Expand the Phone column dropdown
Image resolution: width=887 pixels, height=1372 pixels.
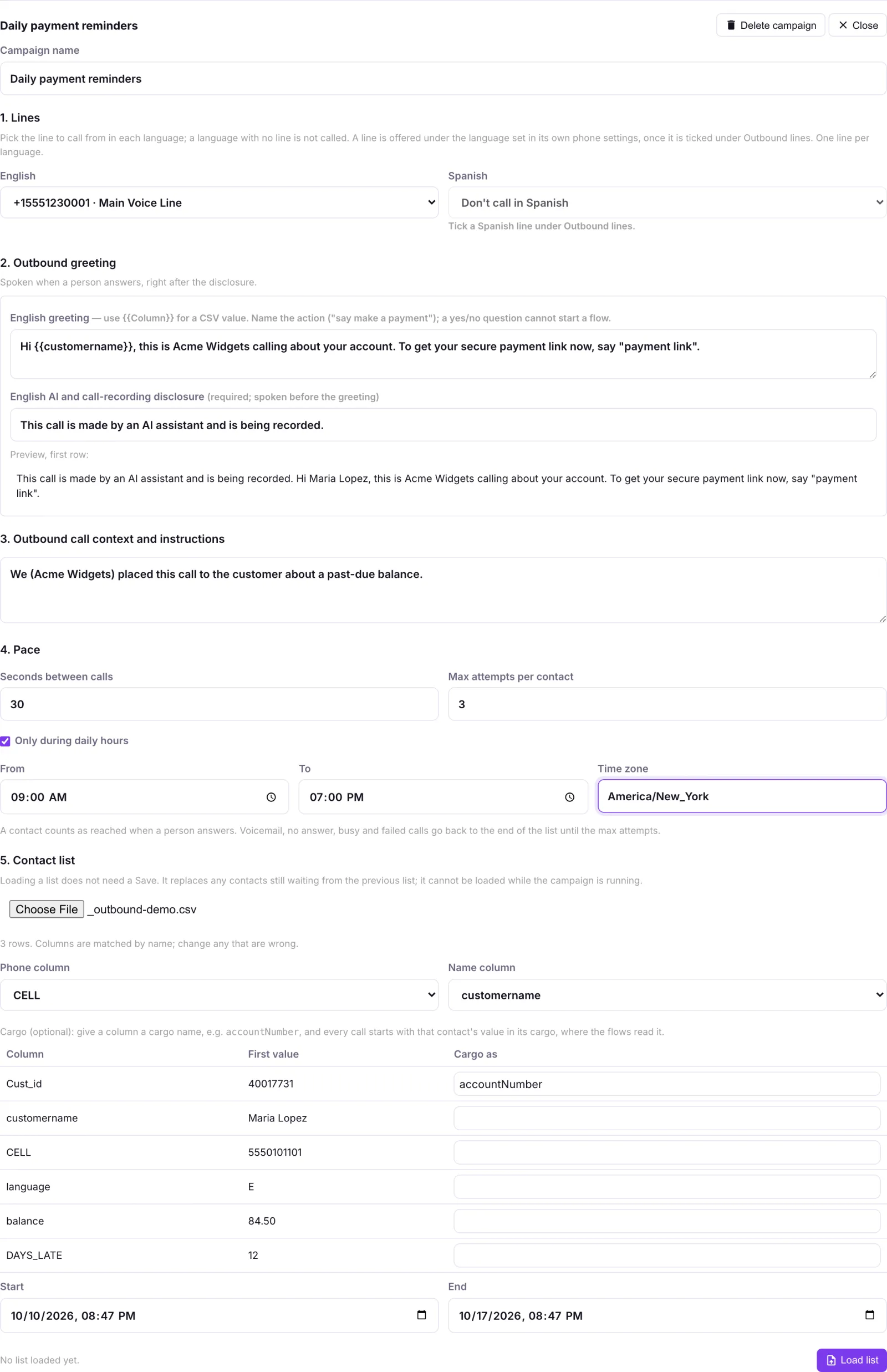(220, 995)
